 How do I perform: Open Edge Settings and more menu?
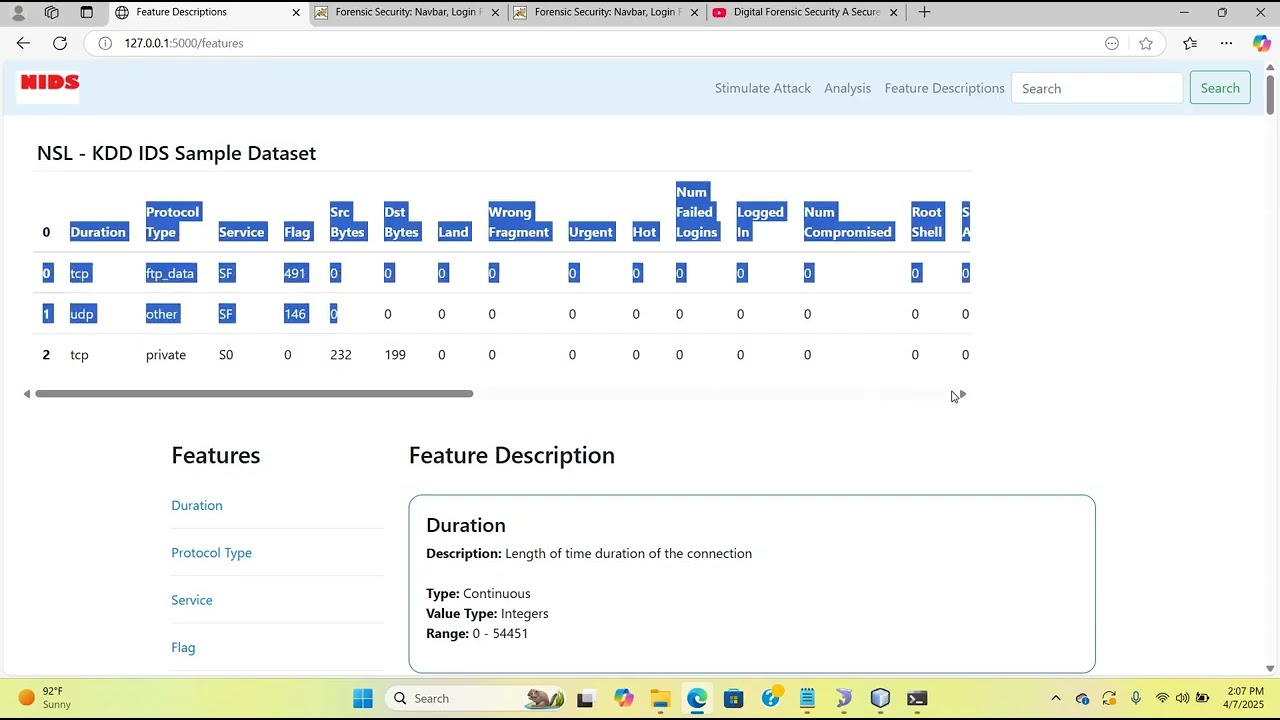pos(1226,43)
